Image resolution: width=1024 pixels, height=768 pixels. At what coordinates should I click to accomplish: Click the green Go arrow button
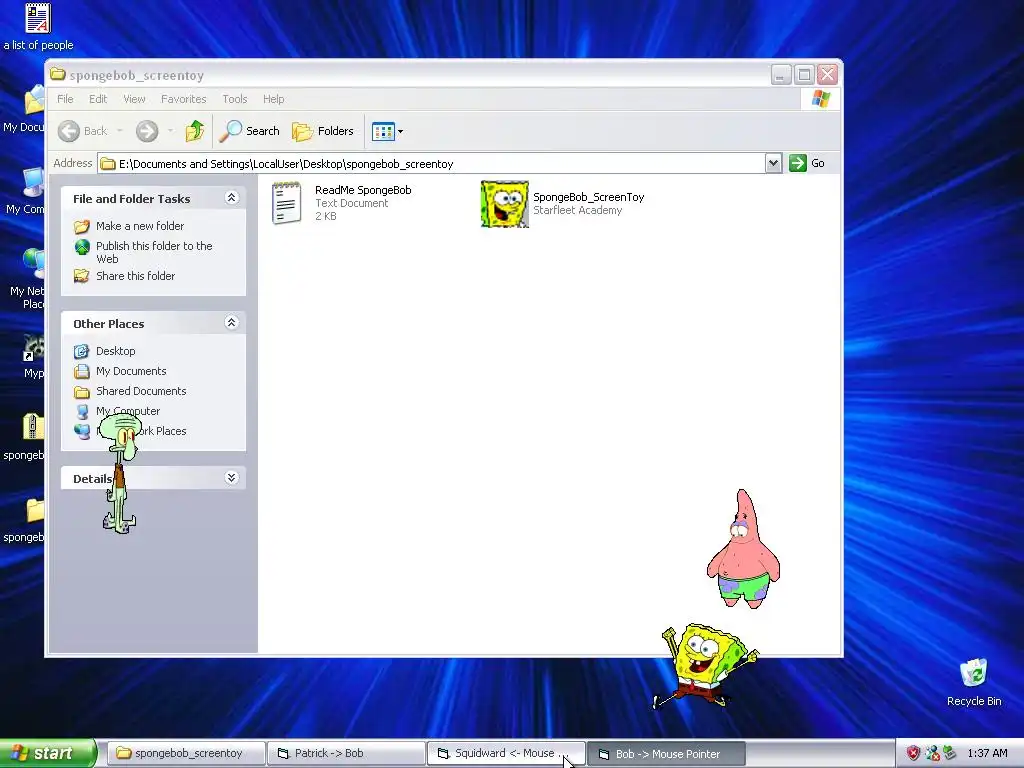pyautogui.click(x=797, y=163)
